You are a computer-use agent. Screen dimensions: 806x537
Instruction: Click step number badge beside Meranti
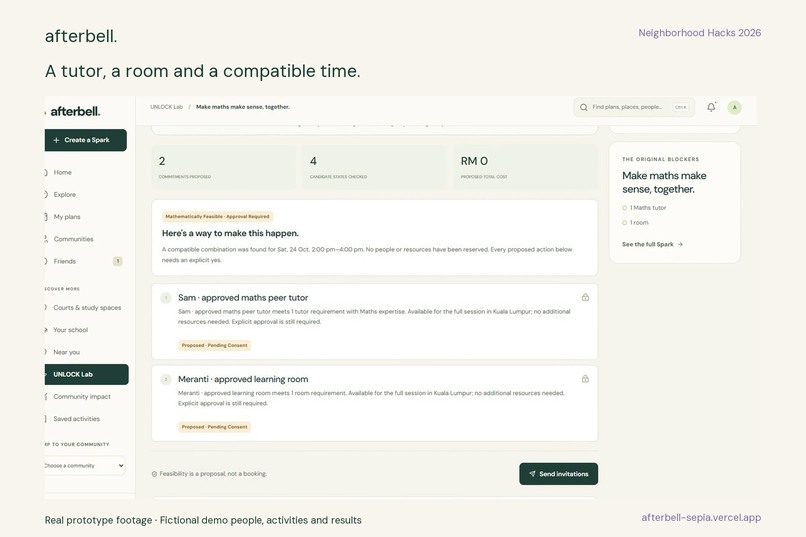(166, 379)
